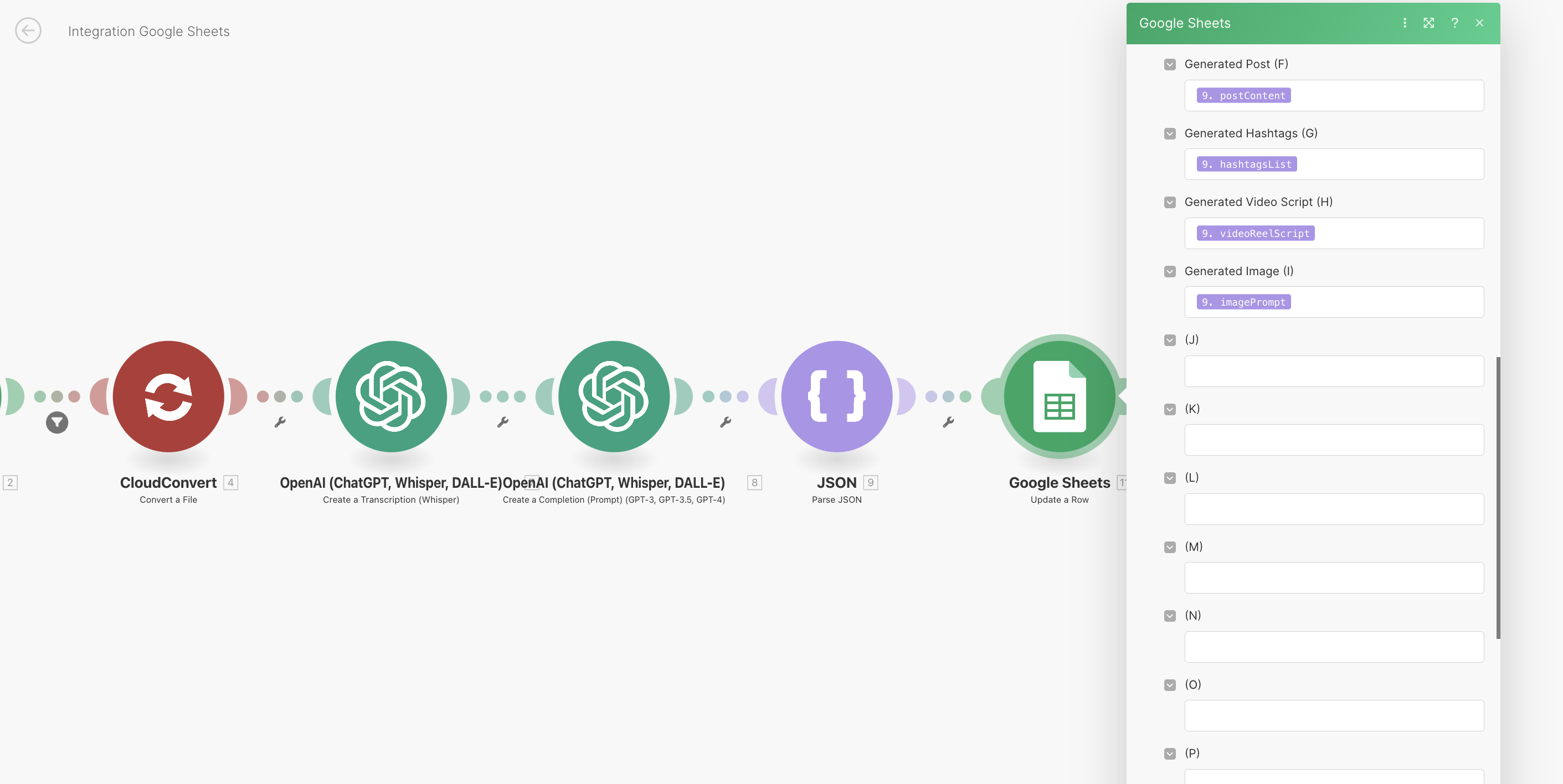Click module number badge 4
This screenshot has height=784, width=1563.
tap(230, 483)
